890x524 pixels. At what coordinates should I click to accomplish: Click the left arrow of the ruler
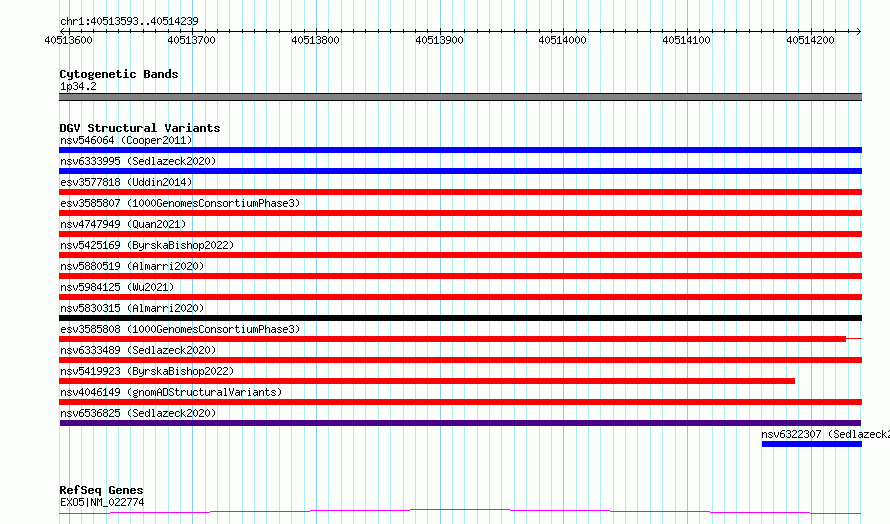tap(62, 31)
